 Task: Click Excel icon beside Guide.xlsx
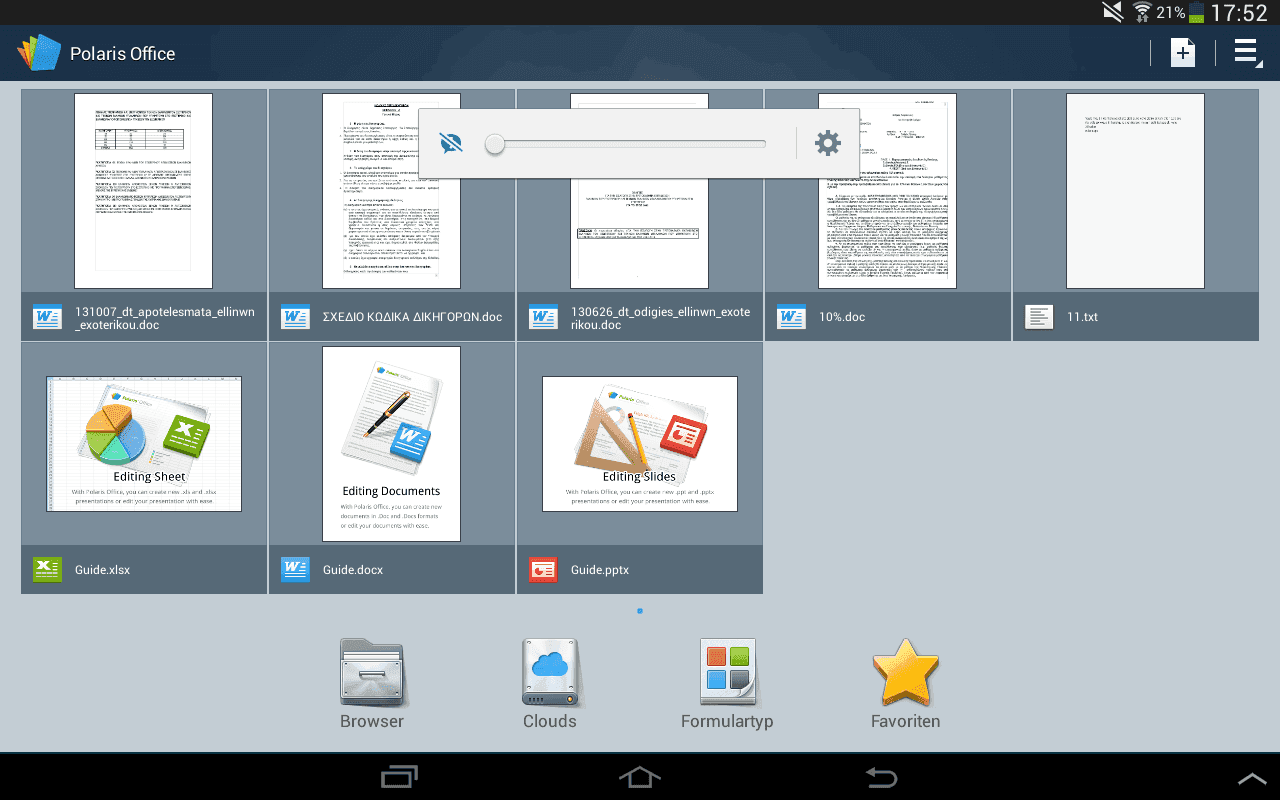coord(47,570)
